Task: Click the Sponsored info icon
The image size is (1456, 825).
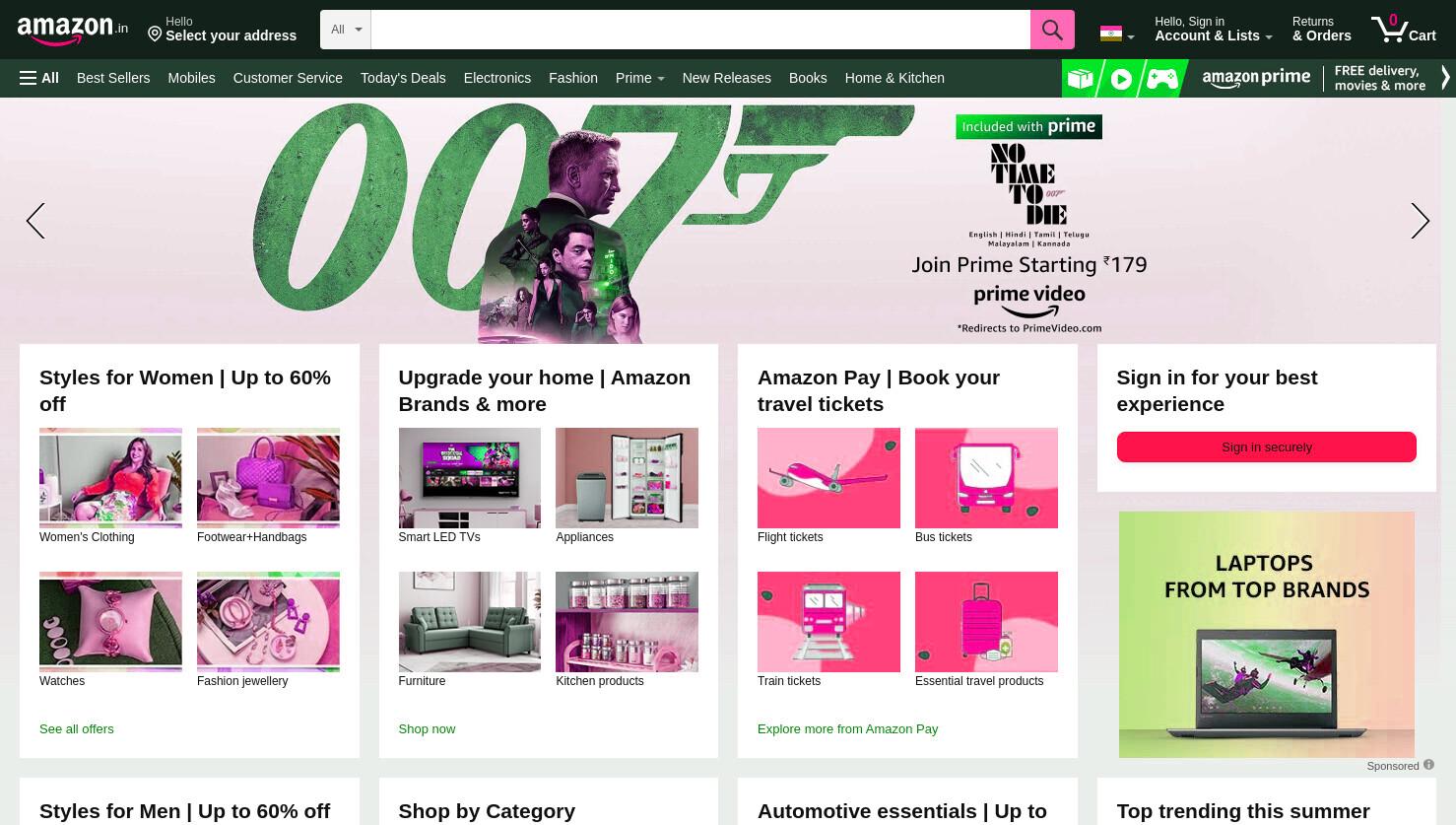Action: point(1428,765)
